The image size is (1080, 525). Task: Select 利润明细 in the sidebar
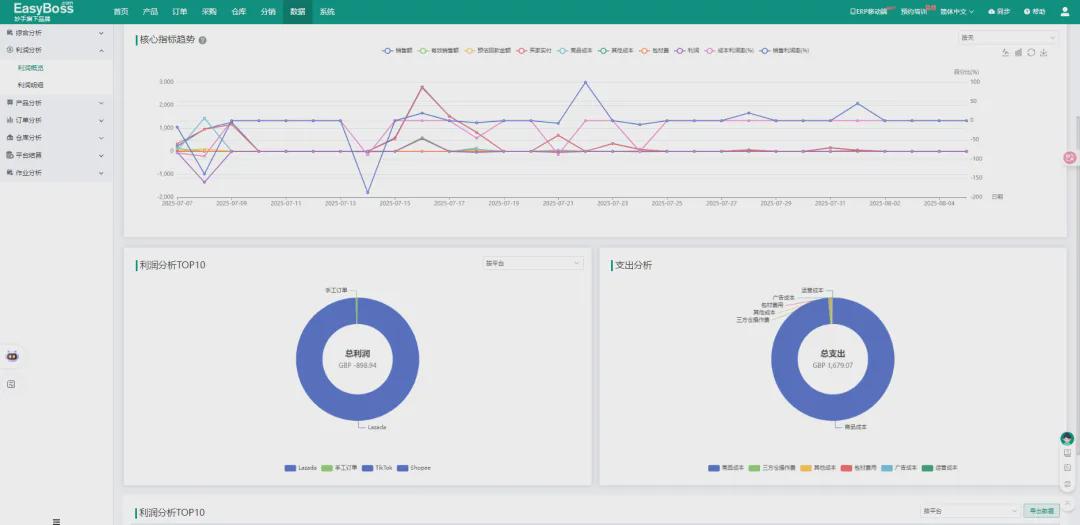30,85
